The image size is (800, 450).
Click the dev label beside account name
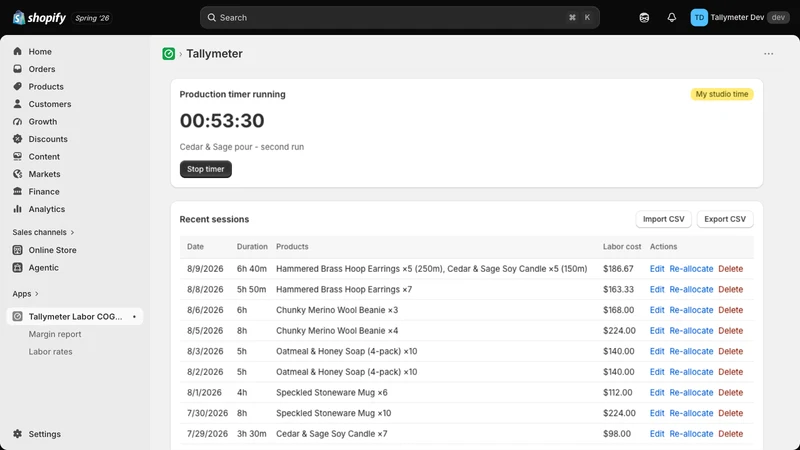[778, 17]
